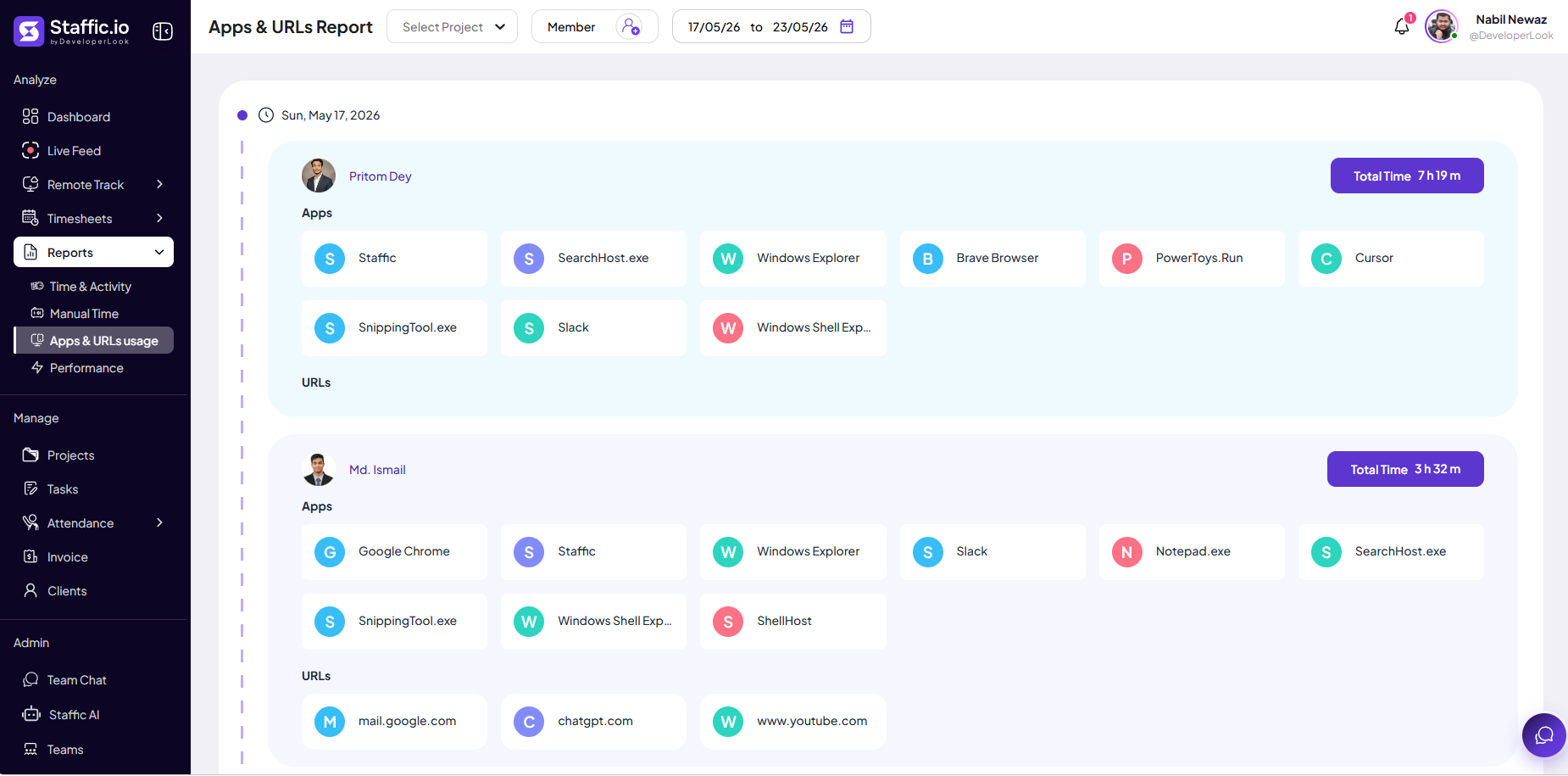The height and width of the screenshot is (776, 1568).
Task: Click the www.youtube.com URL card
Action: (792, 722)
